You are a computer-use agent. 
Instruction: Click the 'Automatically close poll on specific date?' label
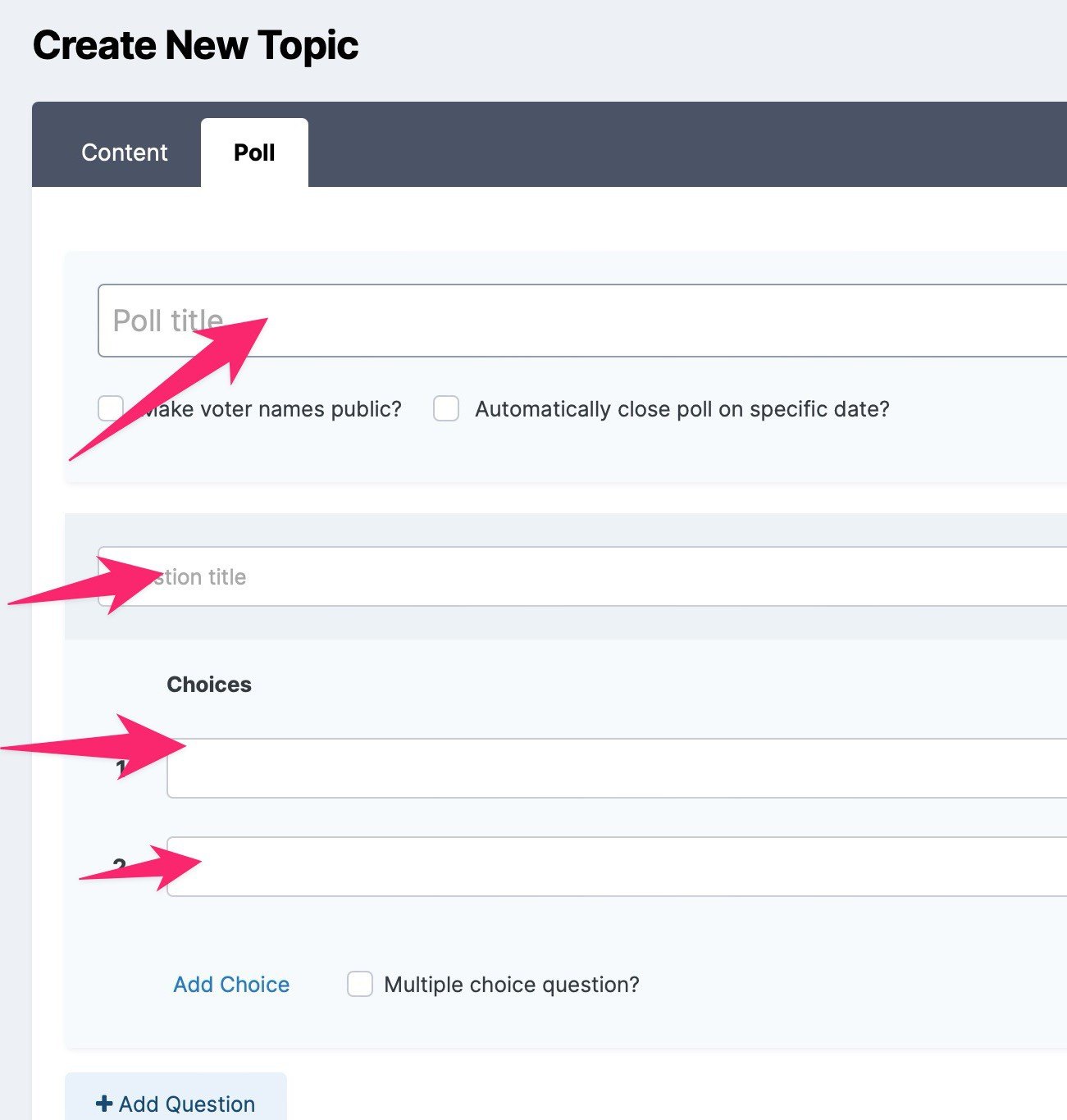pos(682,409)
